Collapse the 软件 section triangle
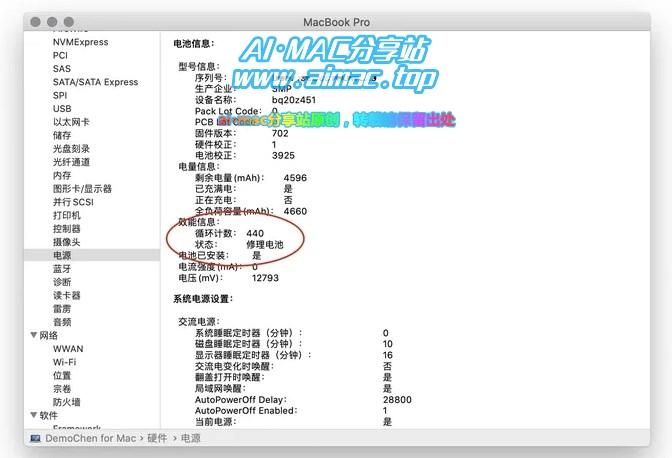The height and width of the screenshot is (458, 672). point(33,415)
